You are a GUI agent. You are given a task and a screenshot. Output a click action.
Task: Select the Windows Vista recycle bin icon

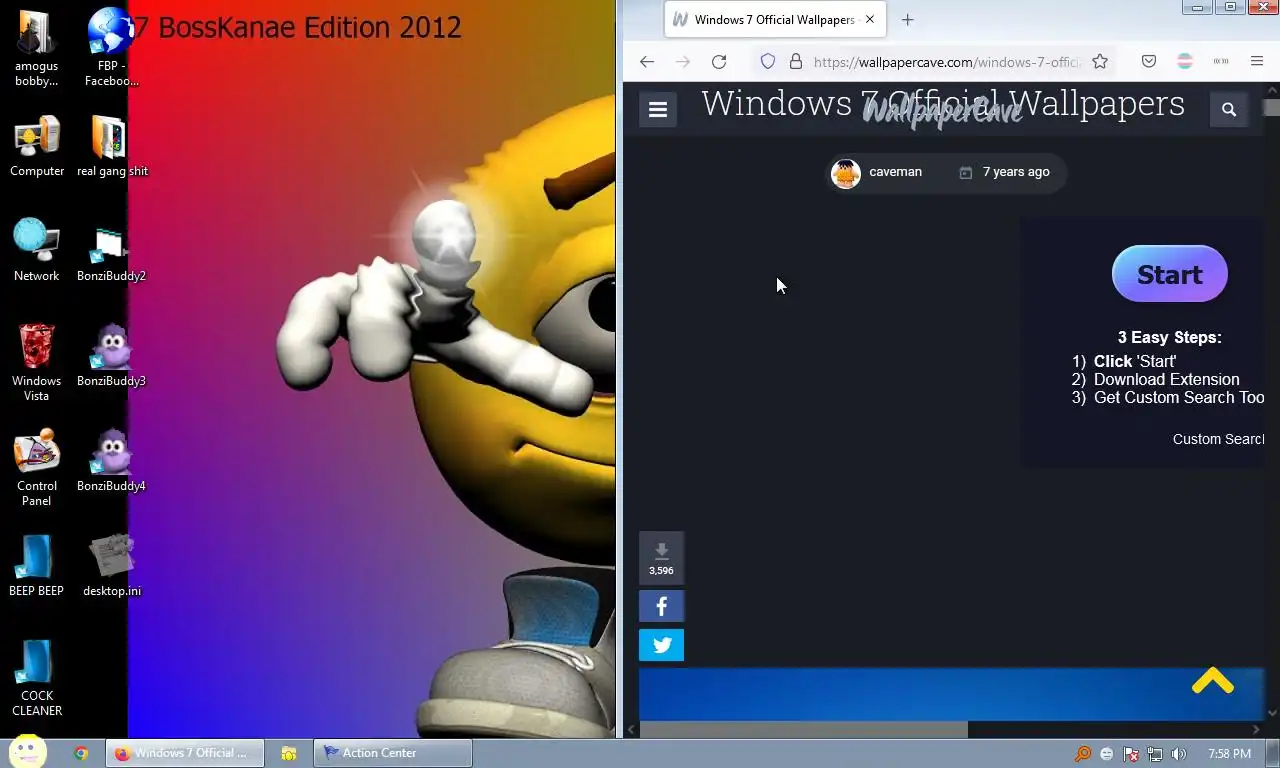(36, 362)
